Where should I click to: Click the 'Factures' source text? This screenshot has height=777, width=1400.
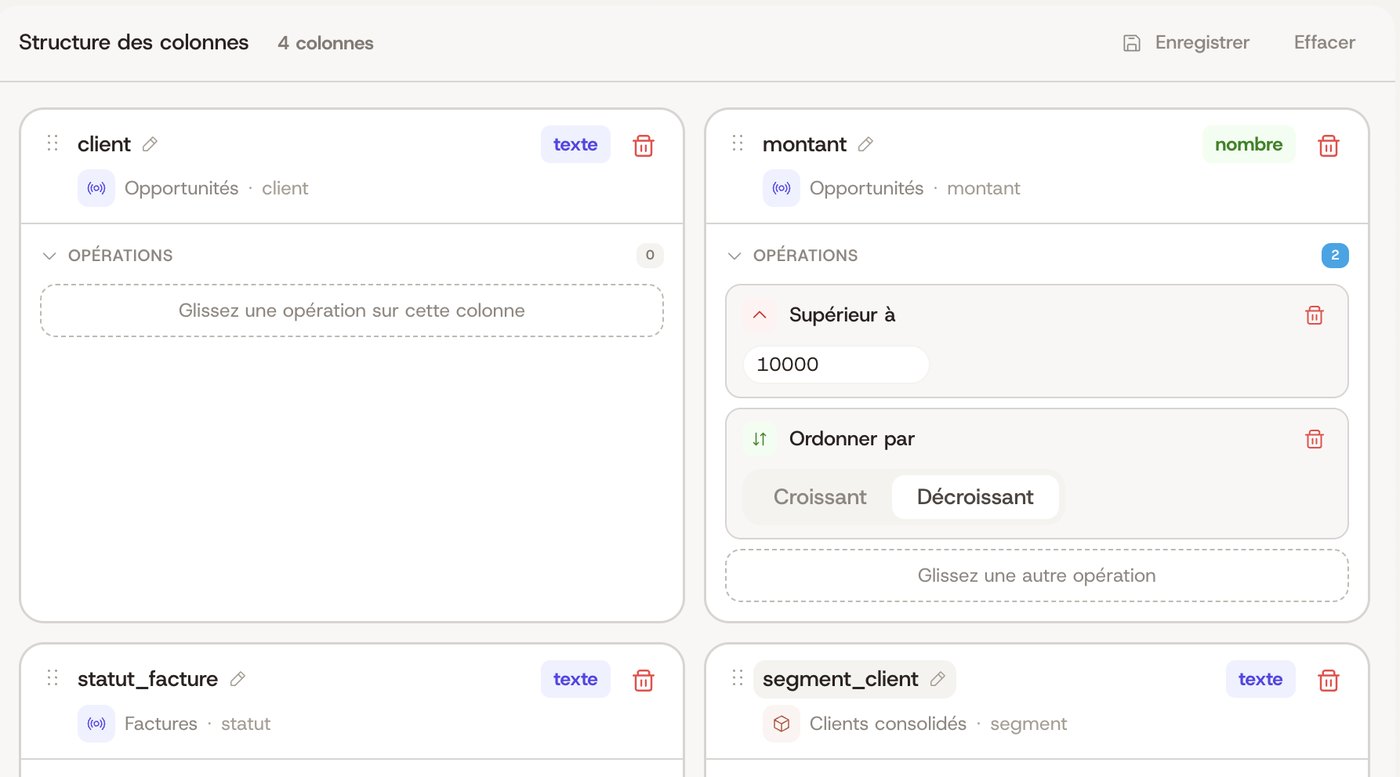[161, 724]
